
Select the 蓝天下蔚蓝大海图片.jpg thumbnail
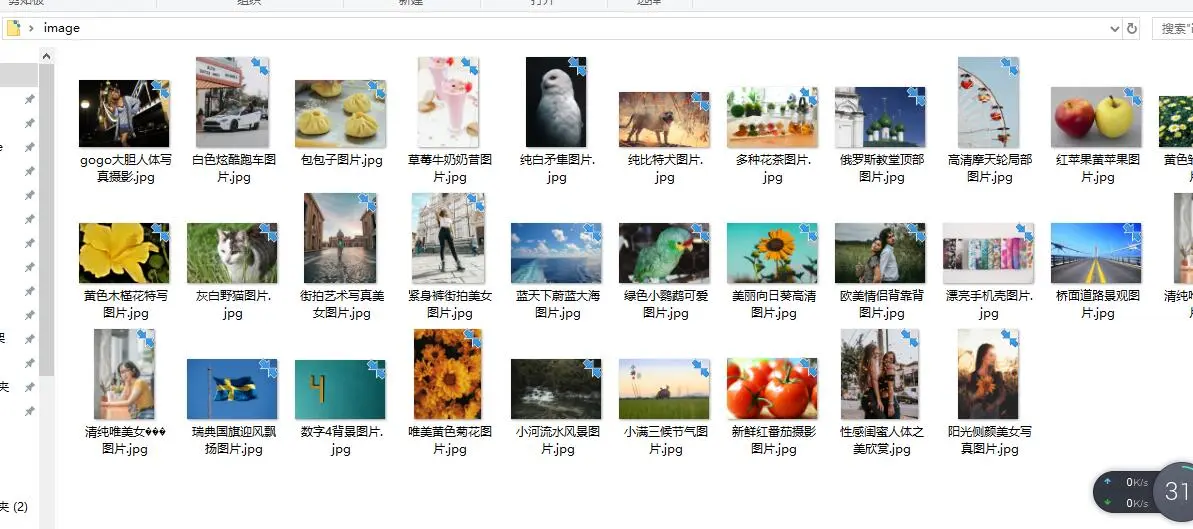click(556, 253)
